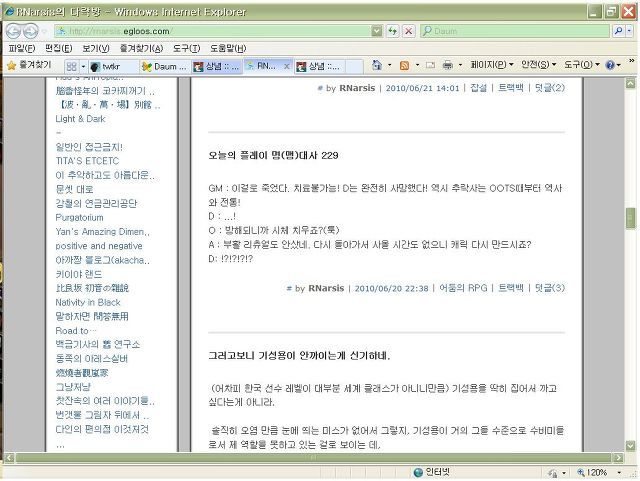
Task: Show more command bar items chevron
Action: coord(631,61)
